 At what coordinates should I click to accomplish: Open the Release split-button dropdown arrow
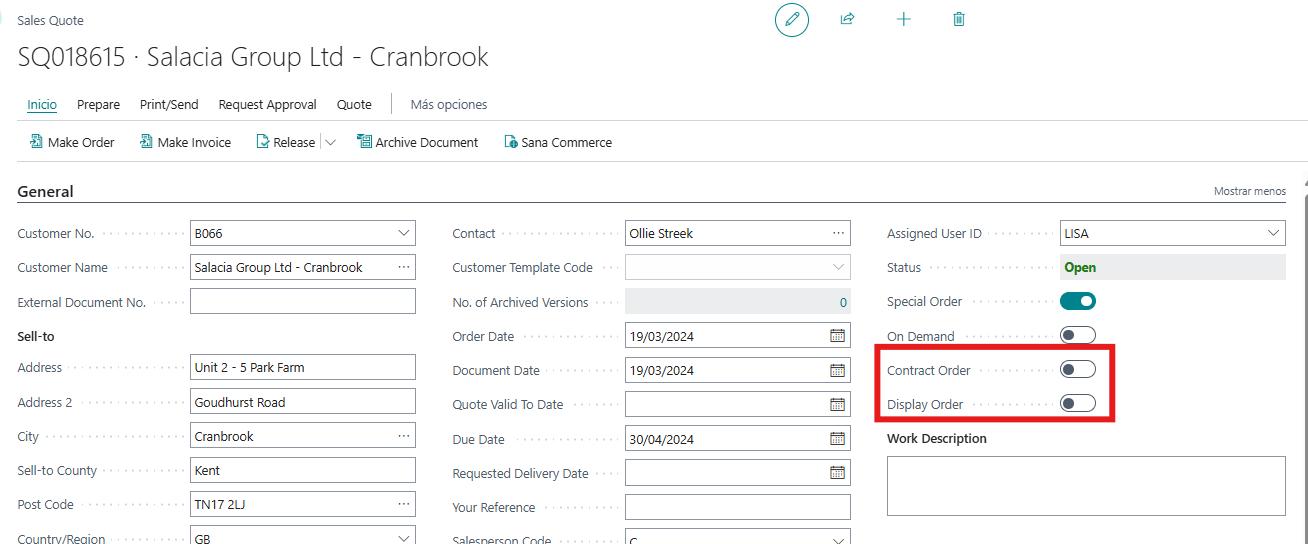click(x=330, y=142)
